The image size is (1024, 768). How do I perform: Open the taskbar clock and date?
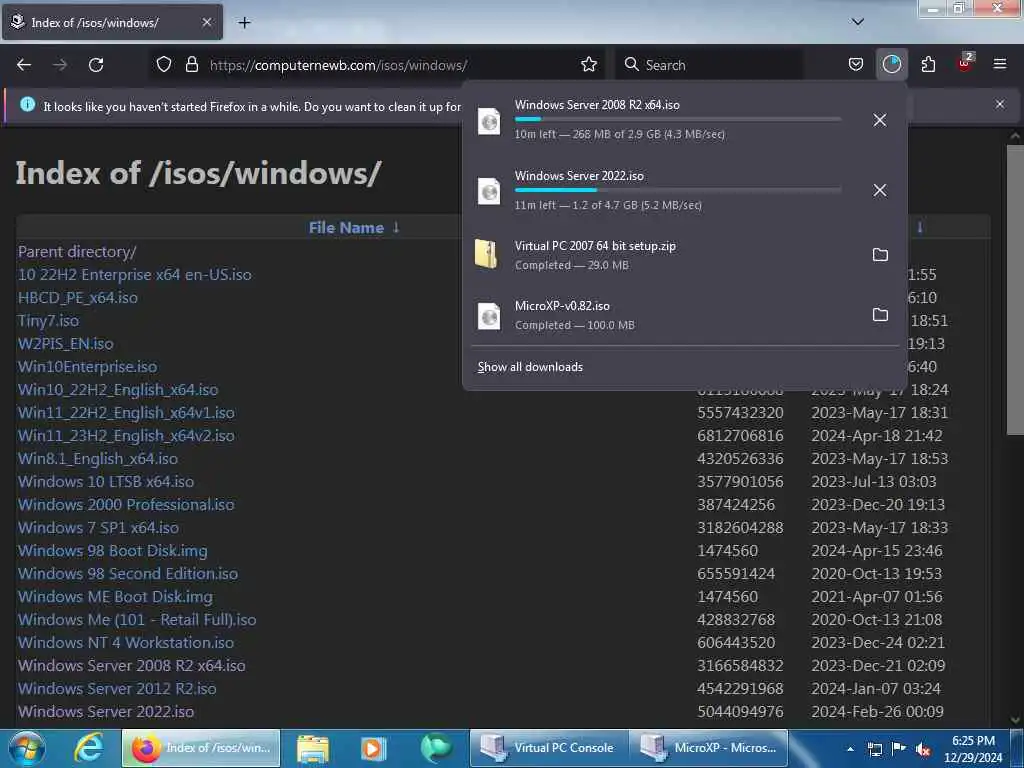973,749
